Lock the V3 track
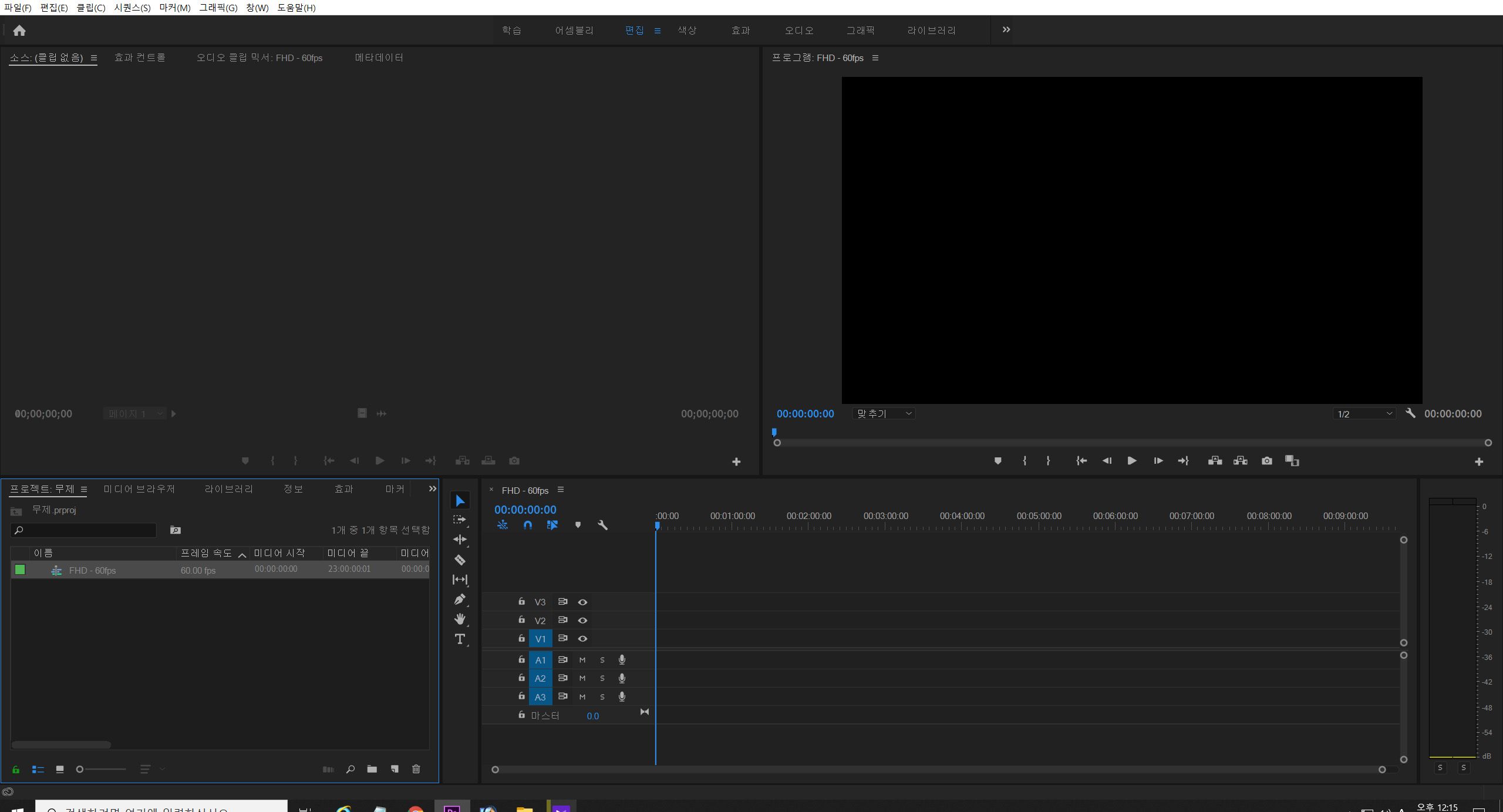The height and width of the screenshot is (812, 1503). click(521, 601)
